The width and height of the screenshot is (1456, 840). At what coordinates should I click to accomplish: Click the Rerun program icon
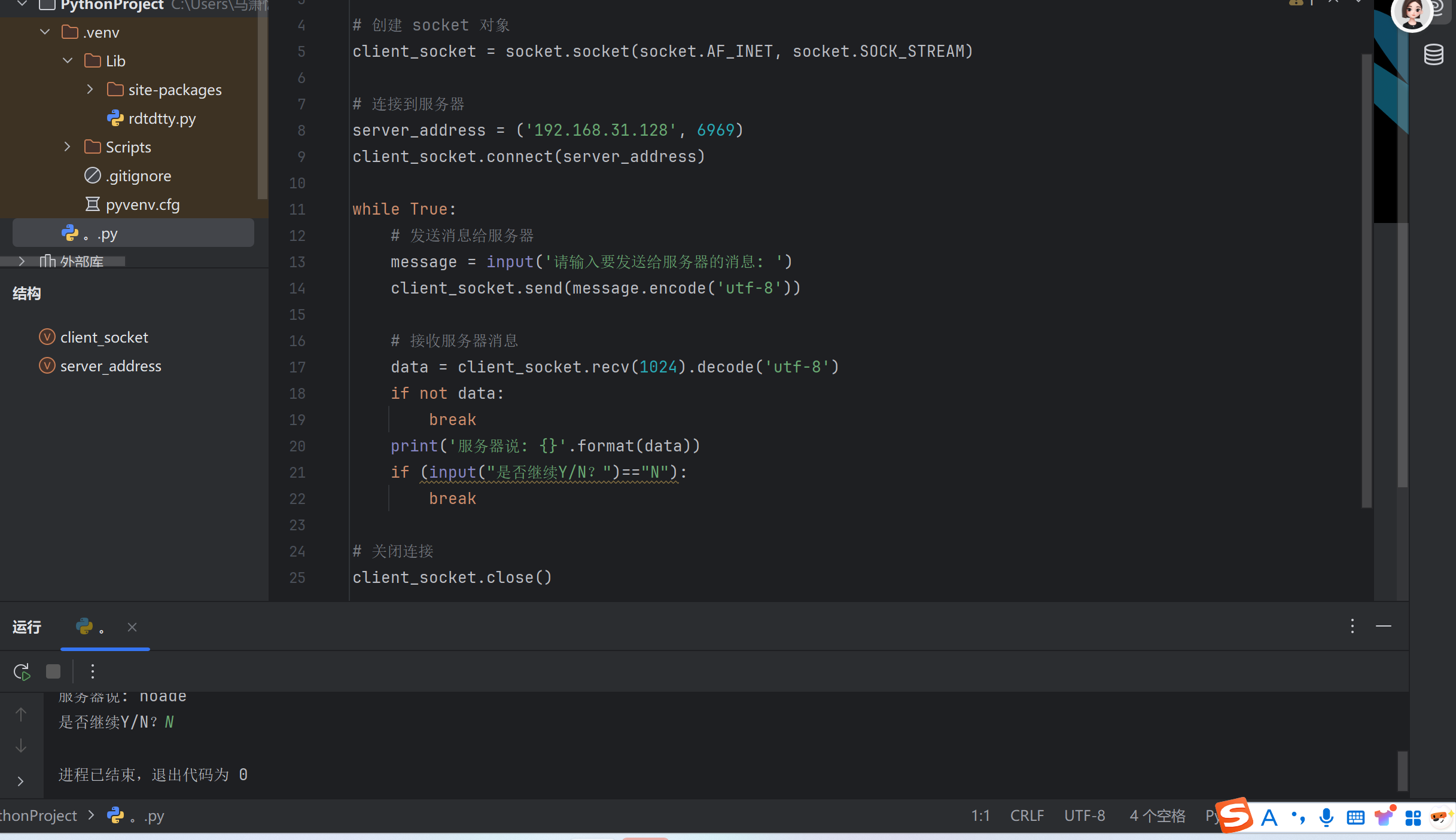coord(22,671)
